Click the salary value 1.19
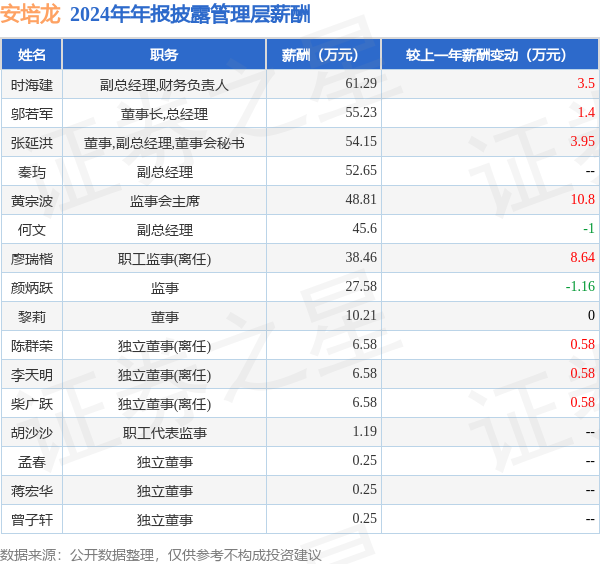This screenshot has width=600, height=564. pyautogui.click(x=364, y=431)
